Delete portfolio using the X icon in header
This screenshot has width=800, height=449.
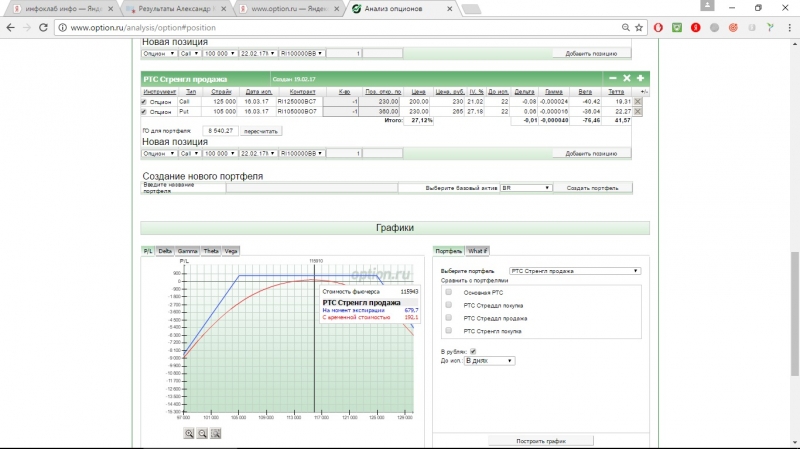(x=627, y=78)
